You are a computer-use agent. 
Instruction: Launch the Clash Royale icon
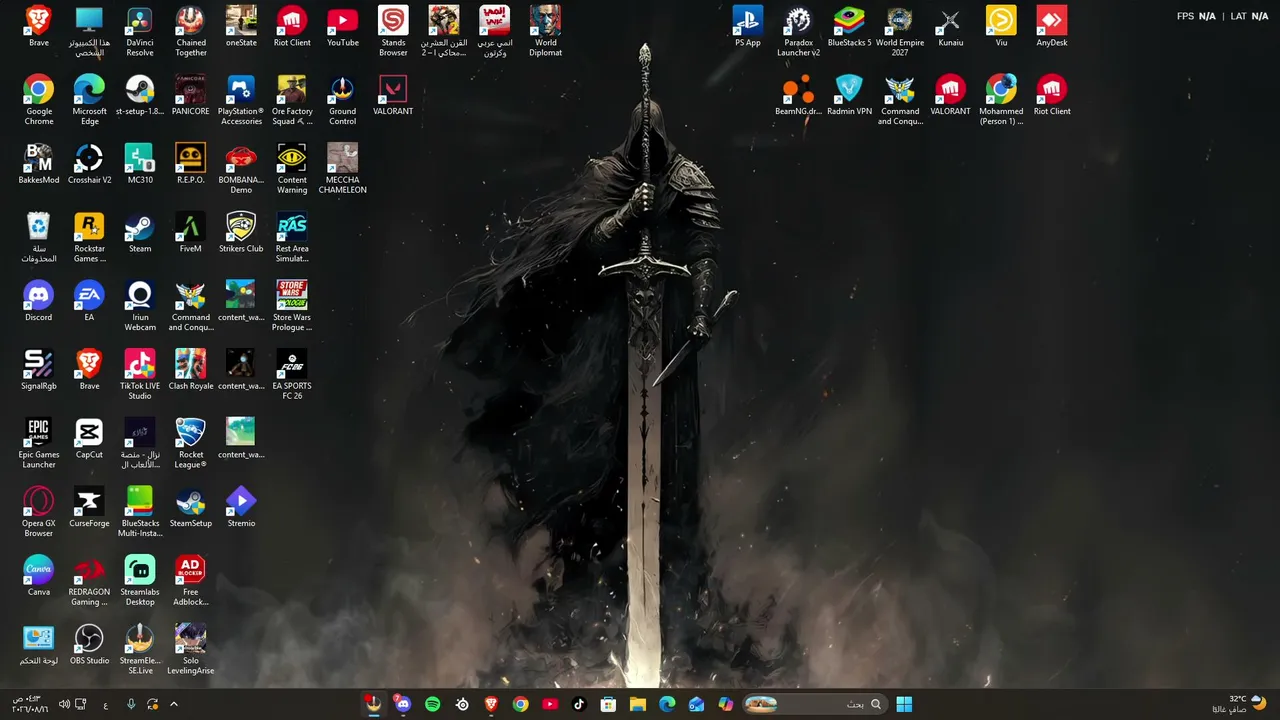(x=190, y=371)
